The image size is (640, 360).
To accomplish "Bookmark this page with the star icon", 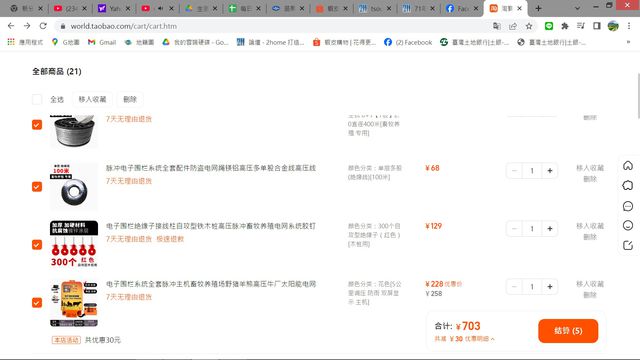I will (529, 26).
